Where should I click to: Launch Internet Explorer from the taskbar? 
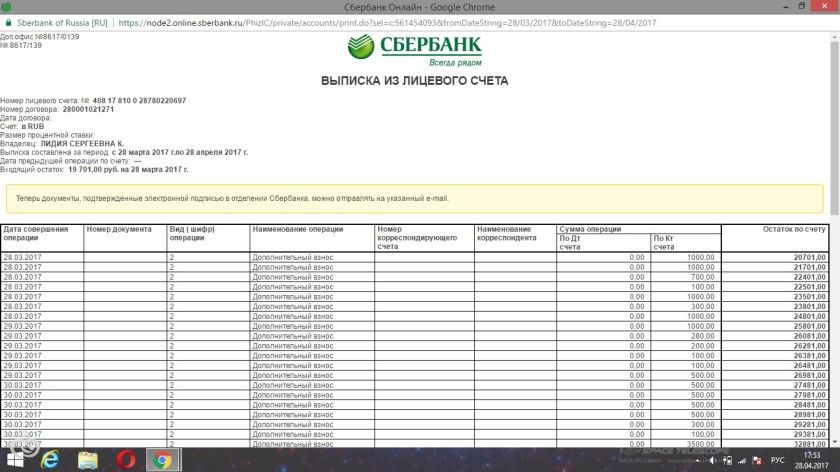(50, 460)
